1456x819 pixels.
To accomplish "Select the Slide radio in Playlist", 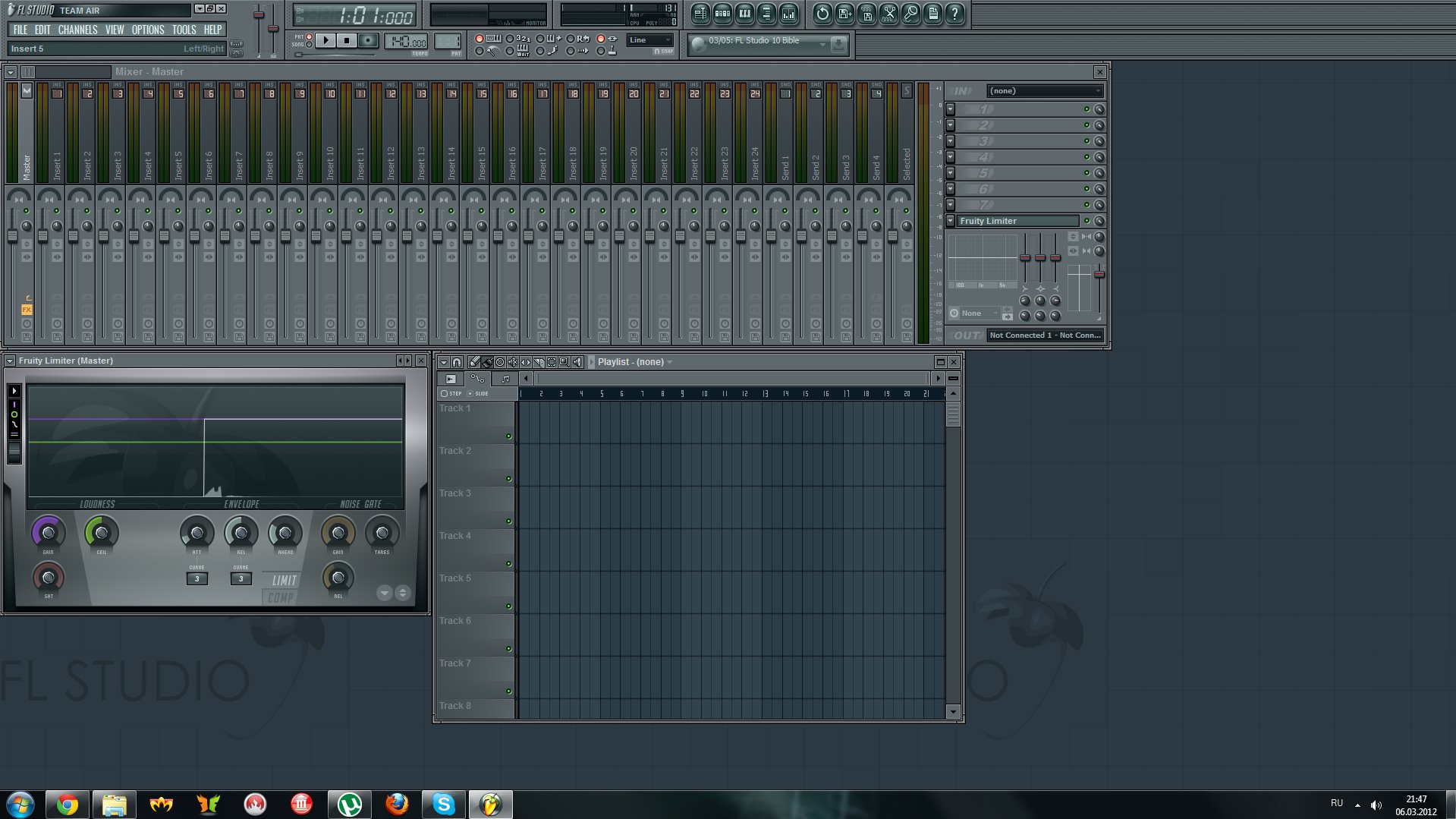I will click(470, 393).
